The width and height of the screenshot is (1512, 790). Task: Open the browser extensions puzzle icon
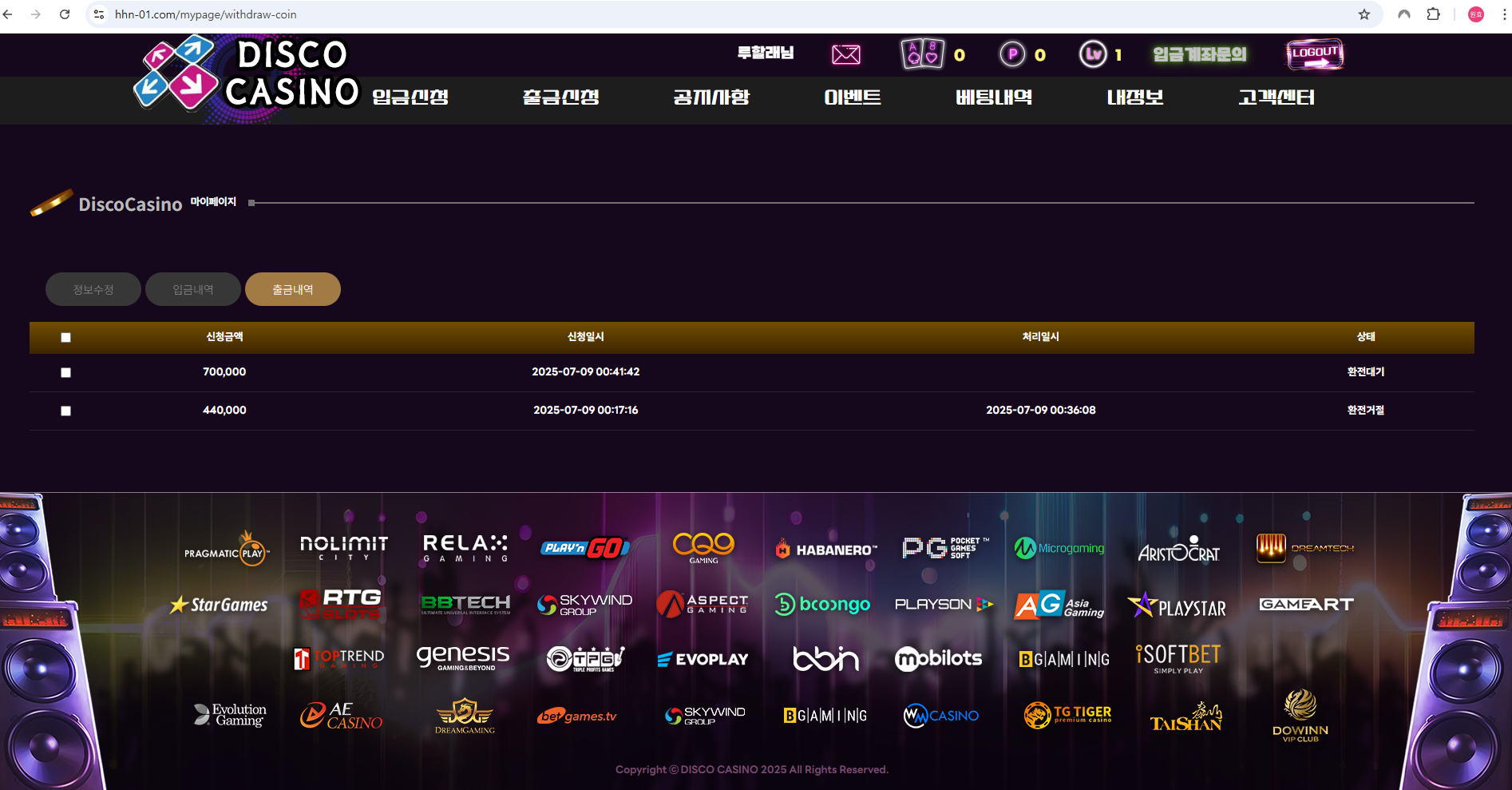[x=1433, y=14]
